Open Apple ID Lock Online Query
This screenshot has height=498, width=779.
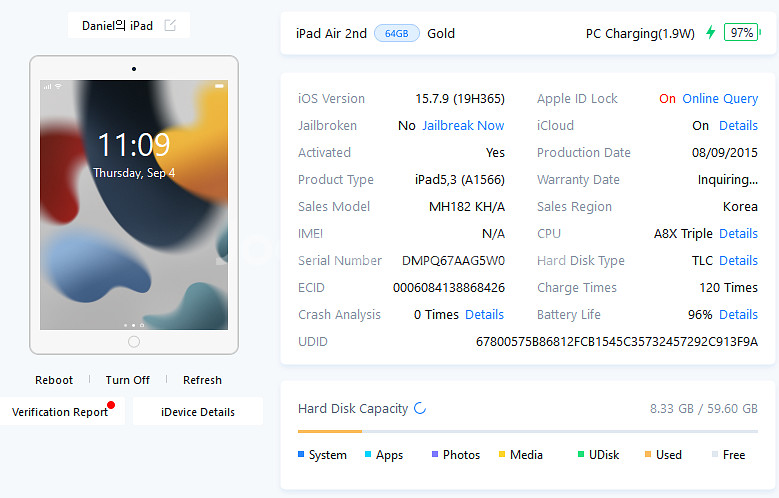point(720,99)
